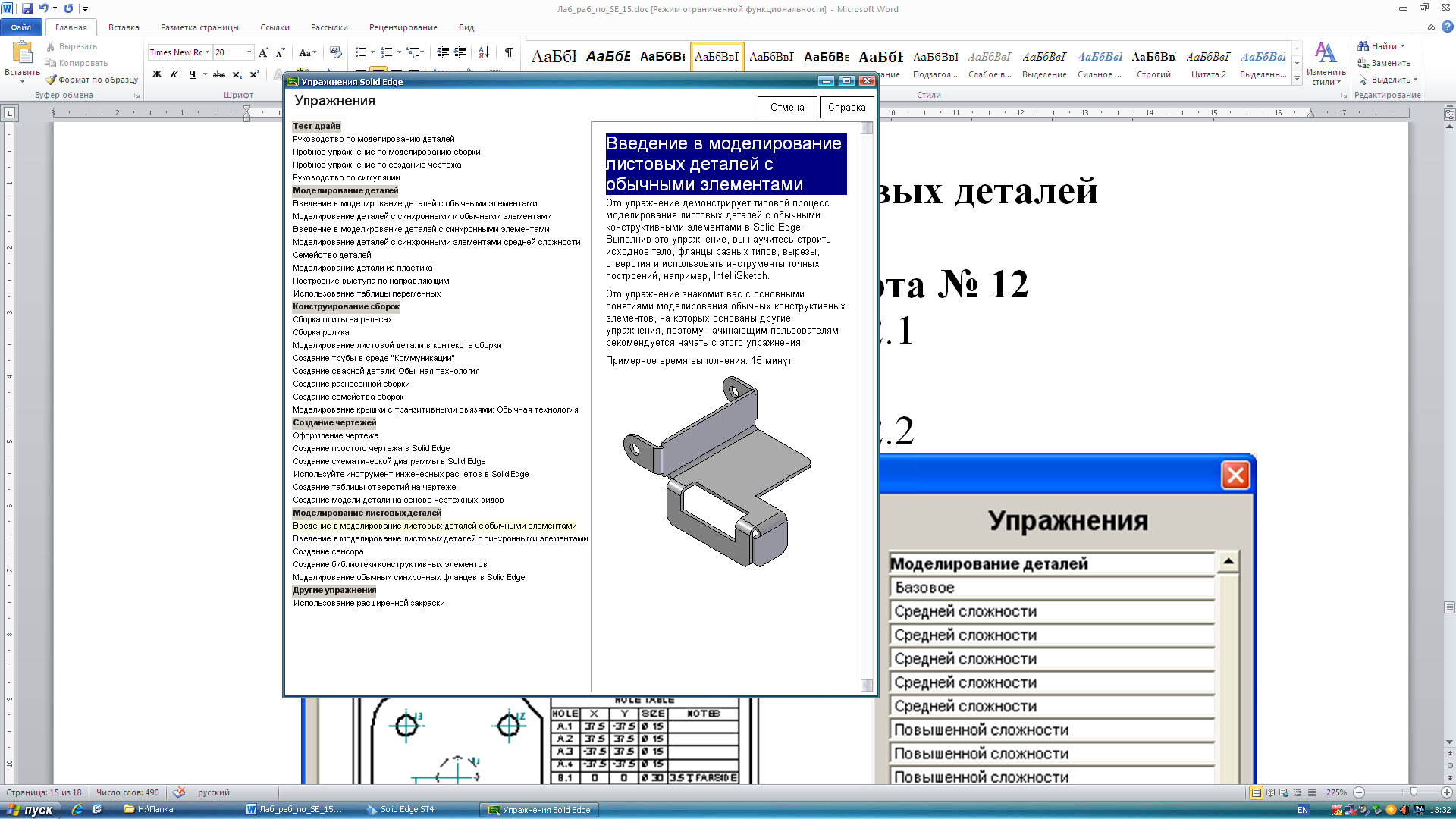Viewport: 1456px width, 819px height.
Task: Open the Page Layout (Разметка страницы) tab
Action: point(199,27)
